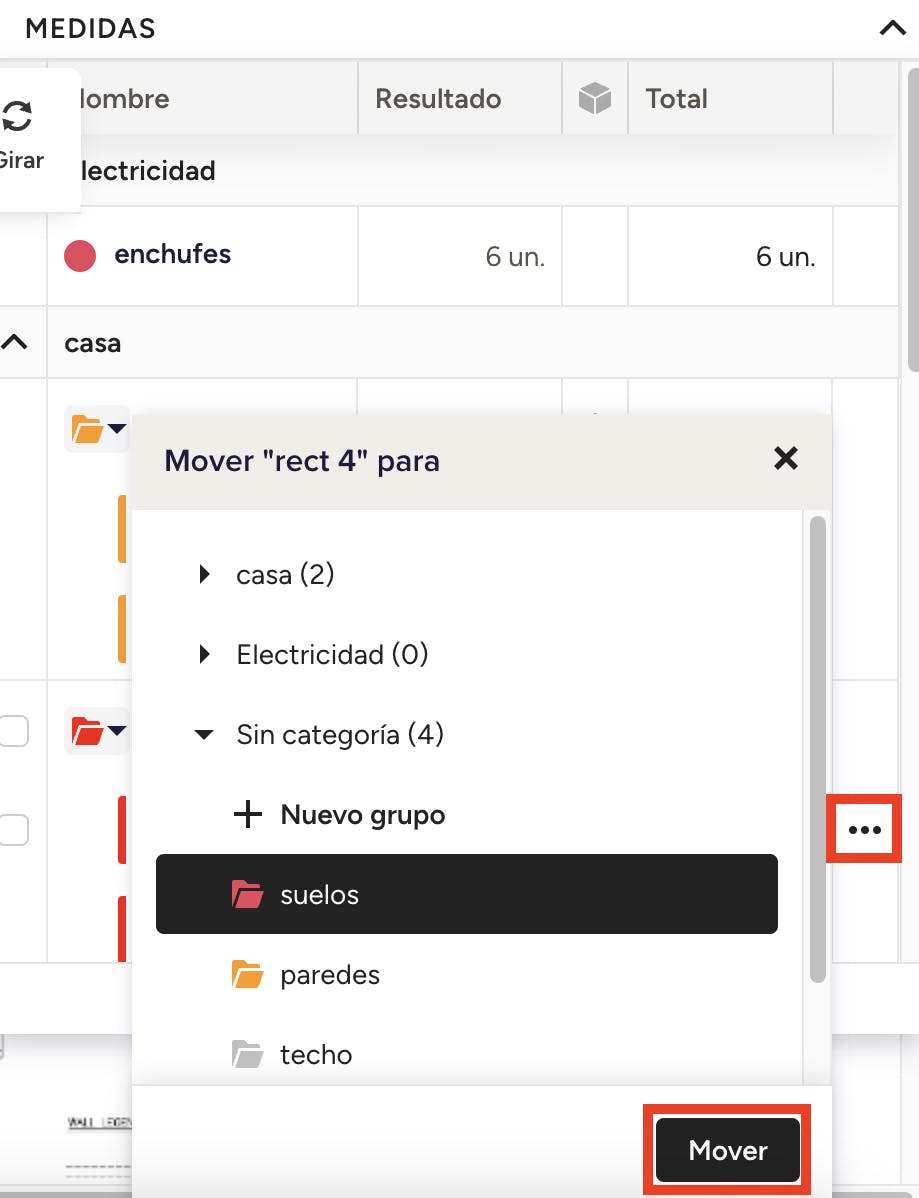Click the three-dots options button
Viewport: 919px width, 1198px height.
point(864,829)
